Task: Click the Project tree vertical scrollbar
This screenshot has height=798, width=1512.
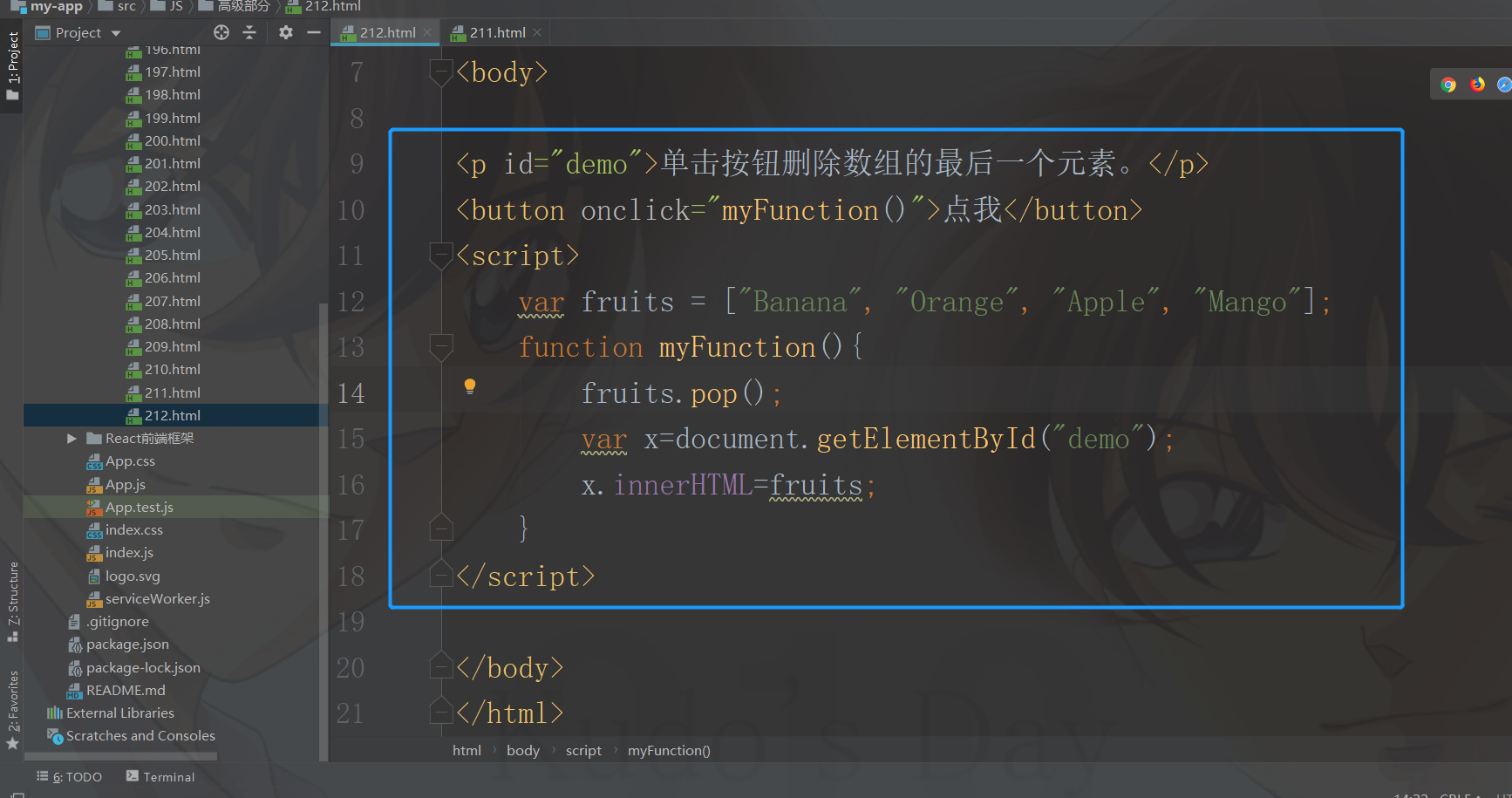Action: 324,530
